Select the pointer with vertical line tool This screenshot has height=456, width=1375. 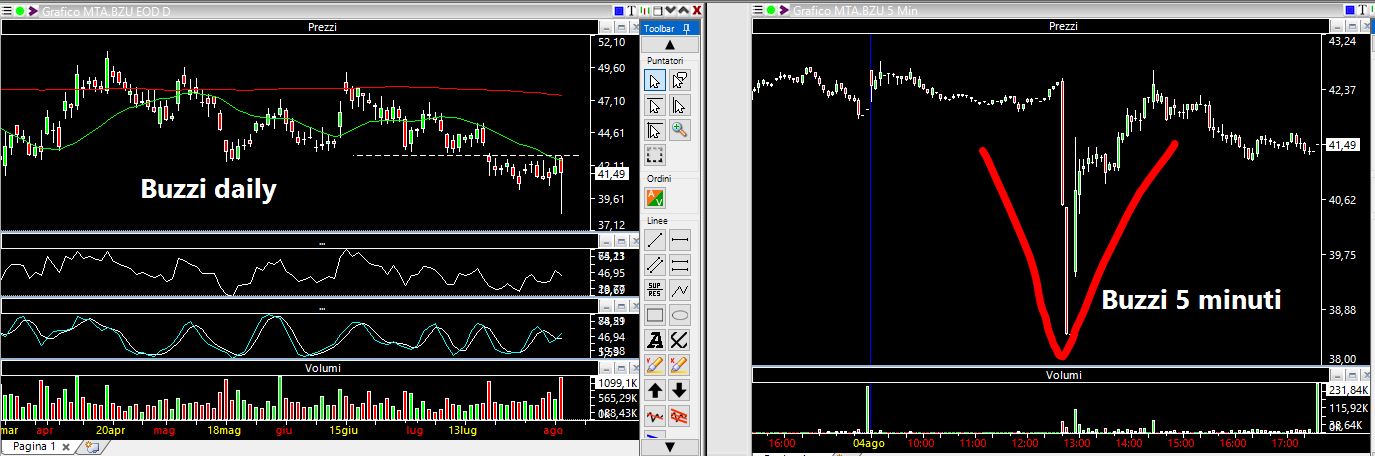680,106
